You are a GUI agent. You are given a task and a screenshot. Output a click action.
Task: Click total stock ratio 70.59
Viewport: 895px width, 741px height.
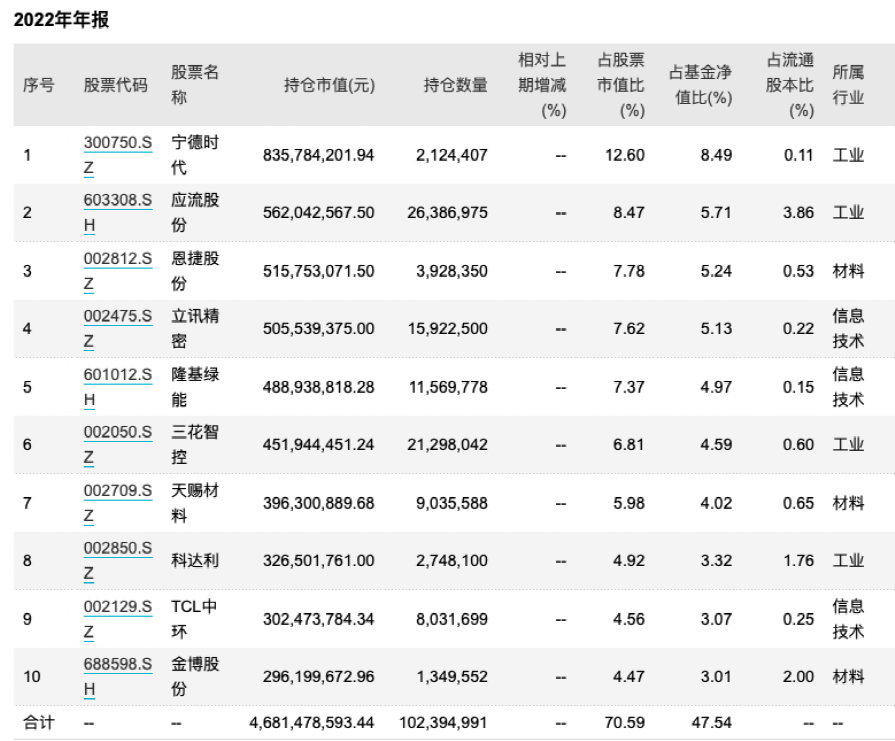coord(625,723)
